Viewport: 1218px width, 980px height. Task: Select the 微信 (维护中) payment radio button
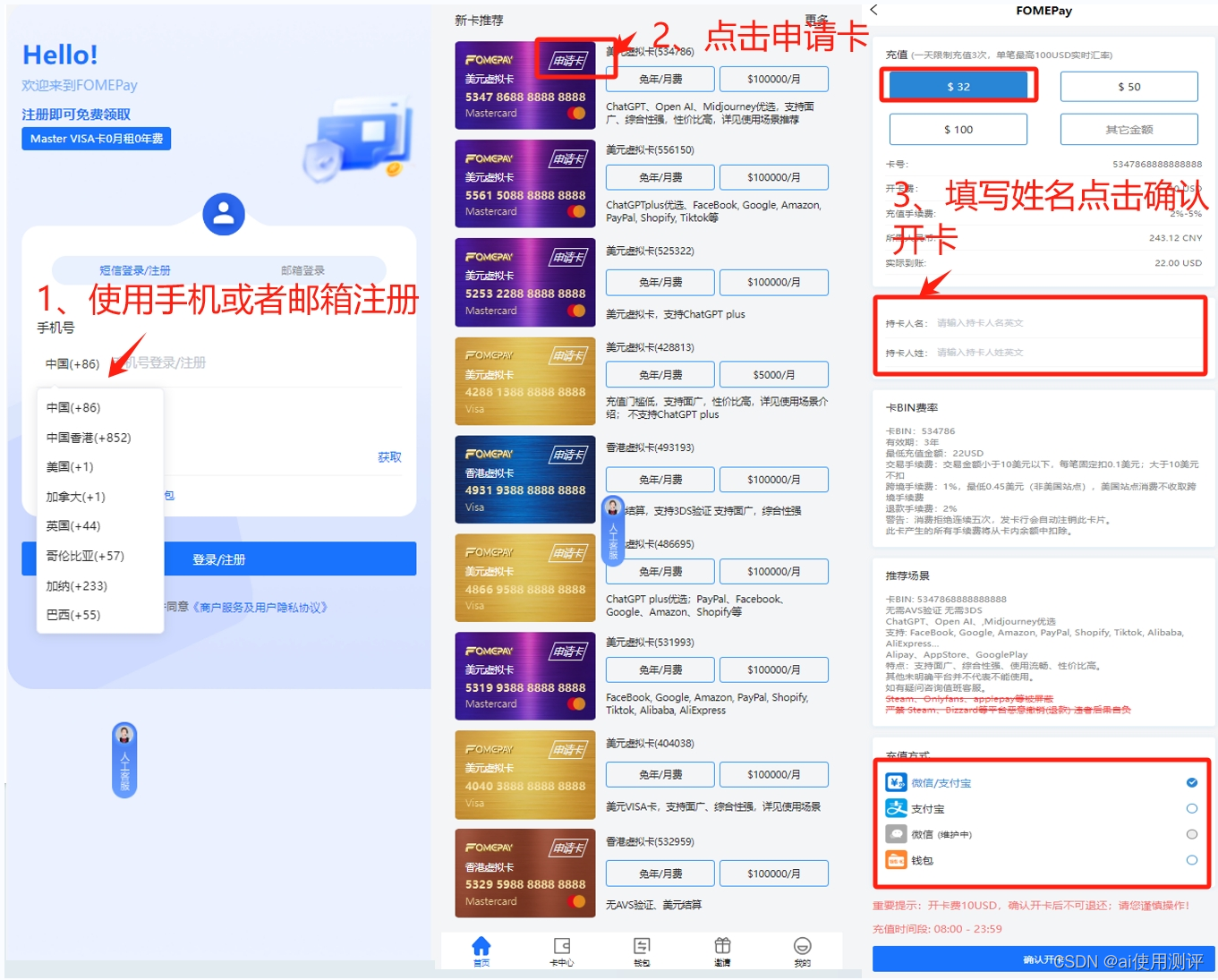pyautogui.click(x=1192, y=834)
